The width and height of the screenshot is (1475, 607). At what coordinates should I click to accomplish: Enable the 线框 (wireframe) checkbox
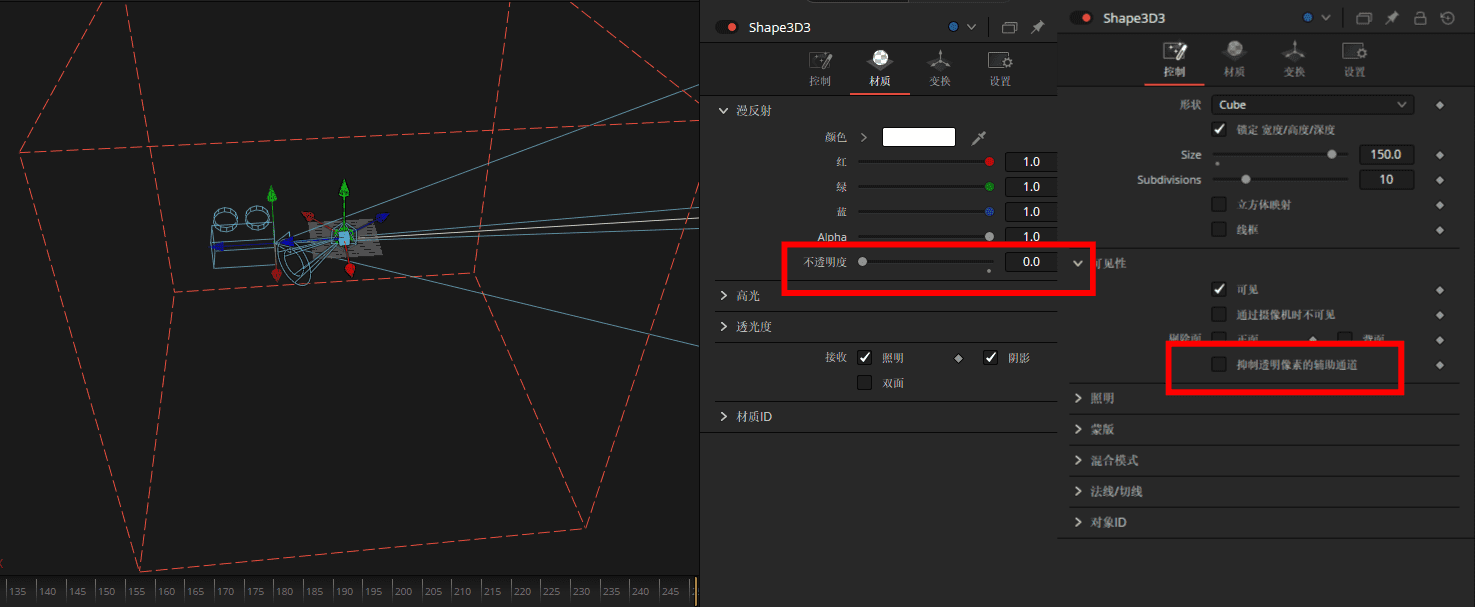click(1219, 229)
